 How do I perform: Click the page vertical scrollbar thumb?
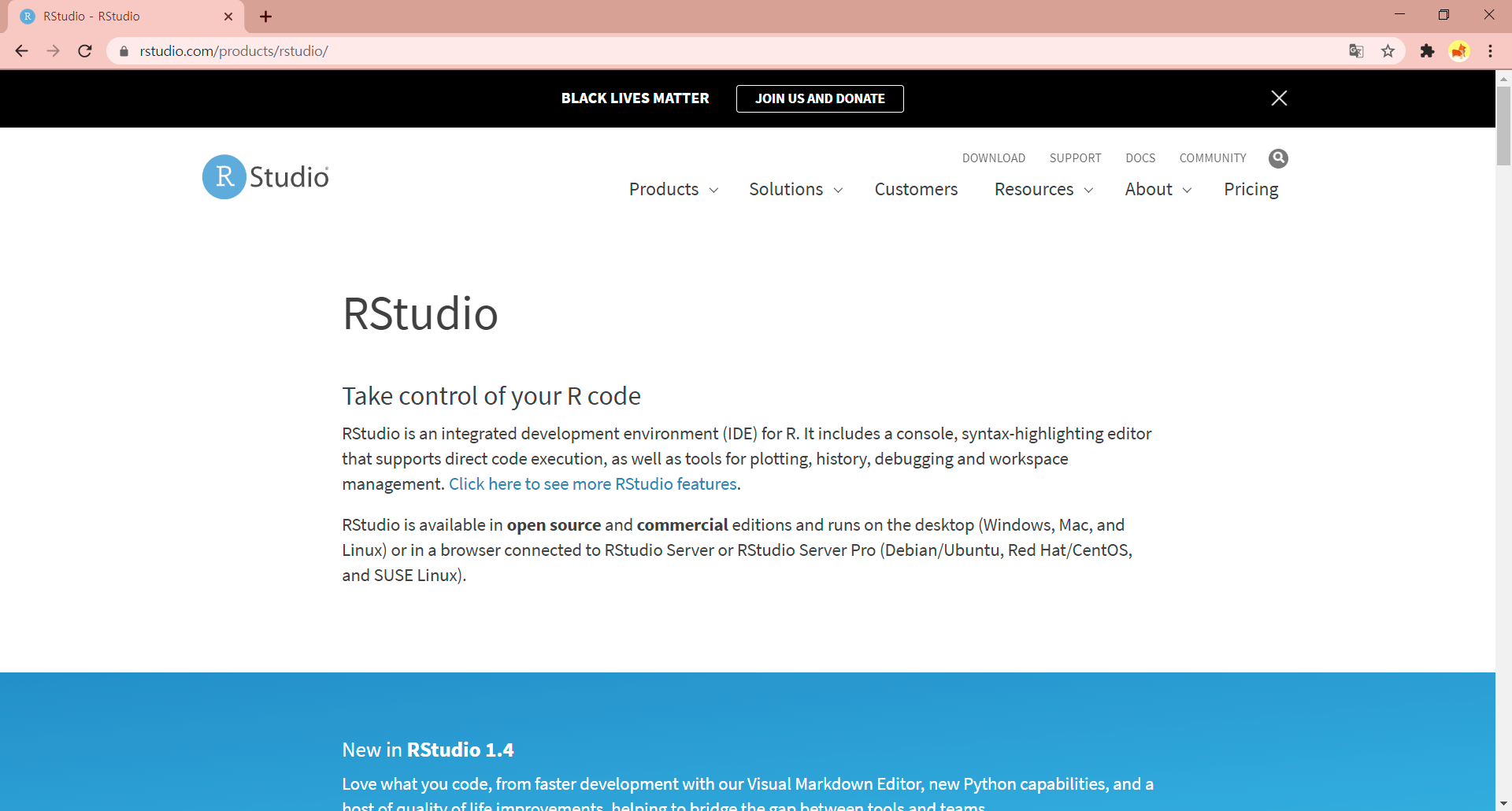tap(1503, 126)
